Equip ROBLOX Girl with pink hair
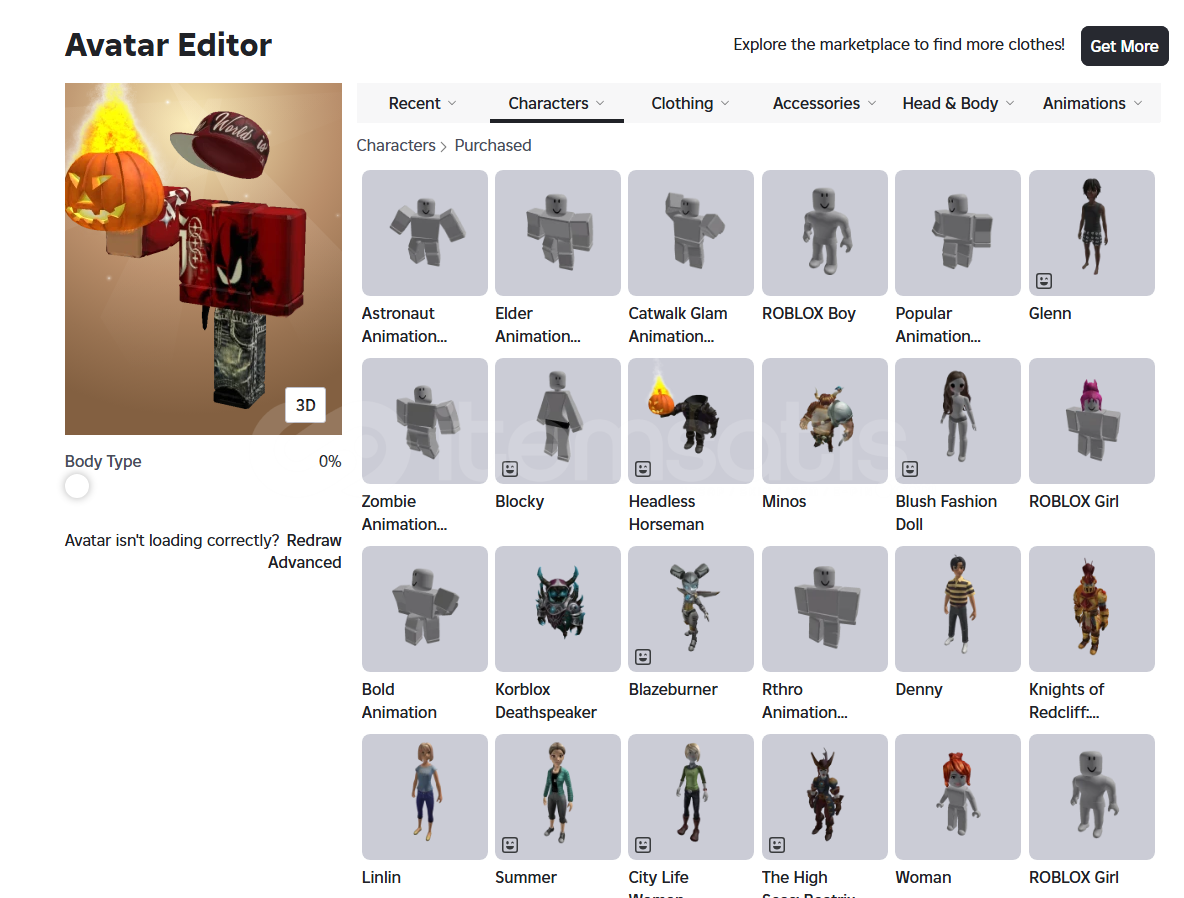The image size is (1184, 898). (x=1092, y=421)
